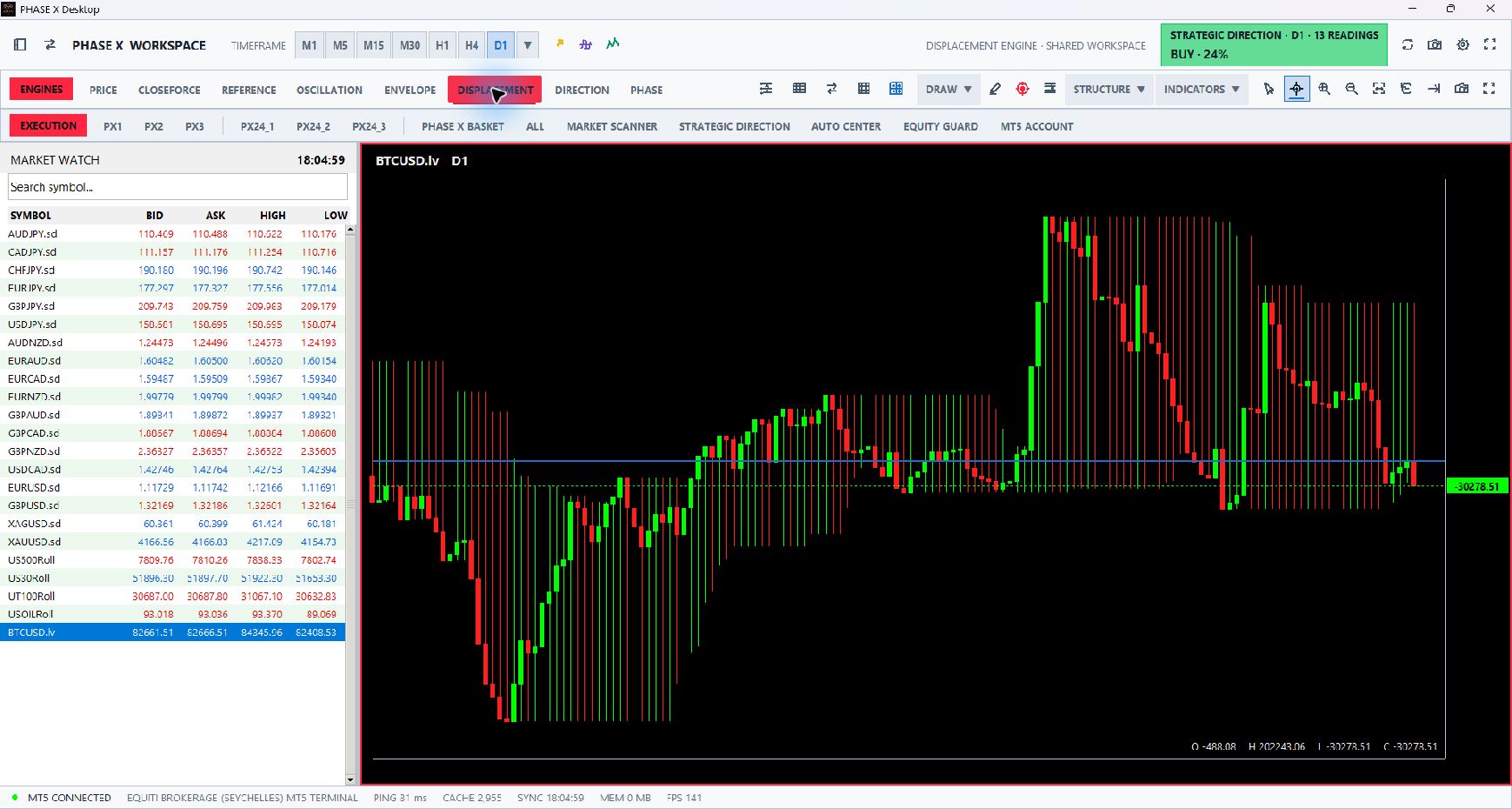Screen dimensions: 1512x809
Task: Open the Envelope engine tab
Action: pos(410,90)
